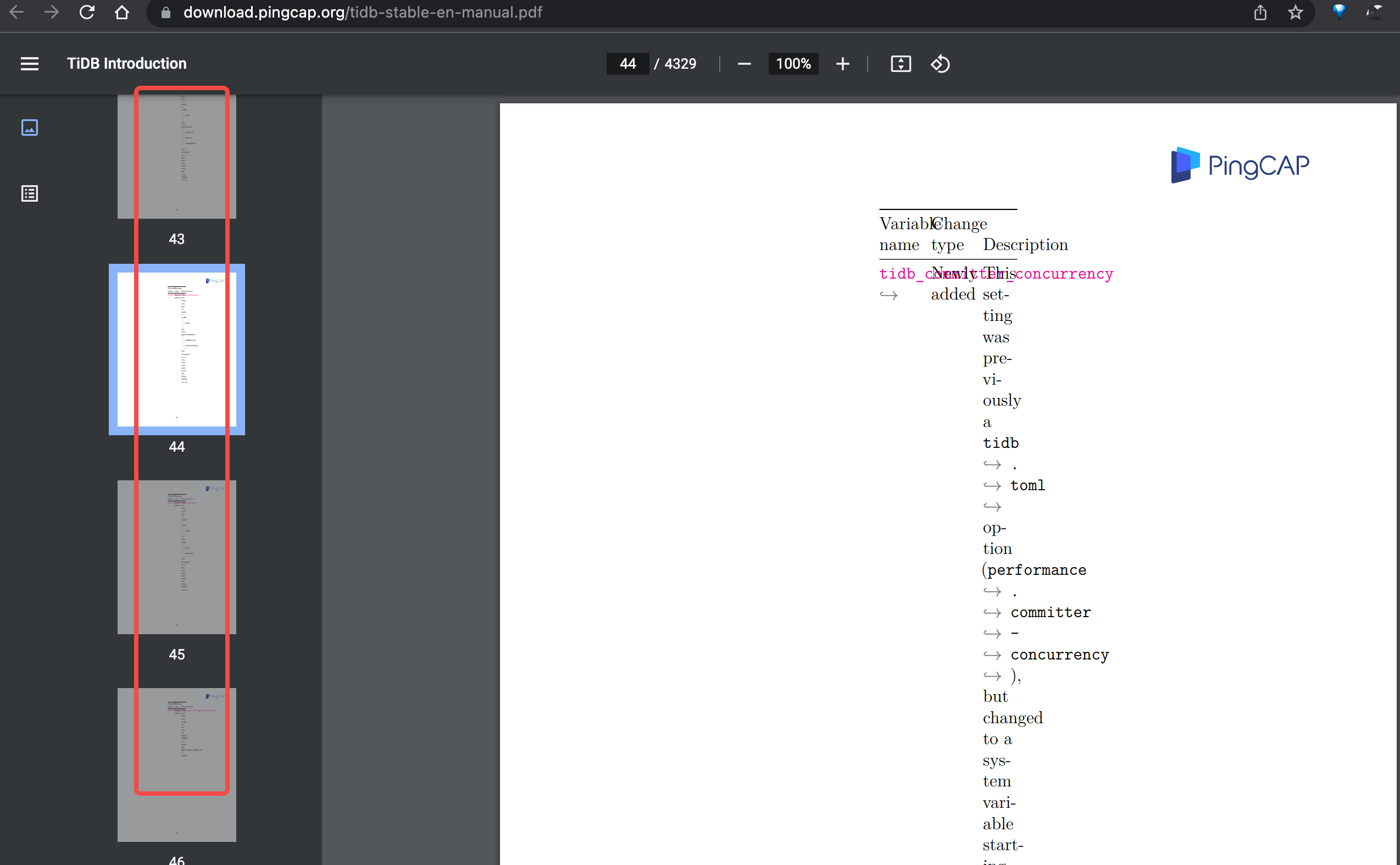View site security lock information
Image resolution: width=1400 pixels, height=865 pixels.
tap(166, 13)
